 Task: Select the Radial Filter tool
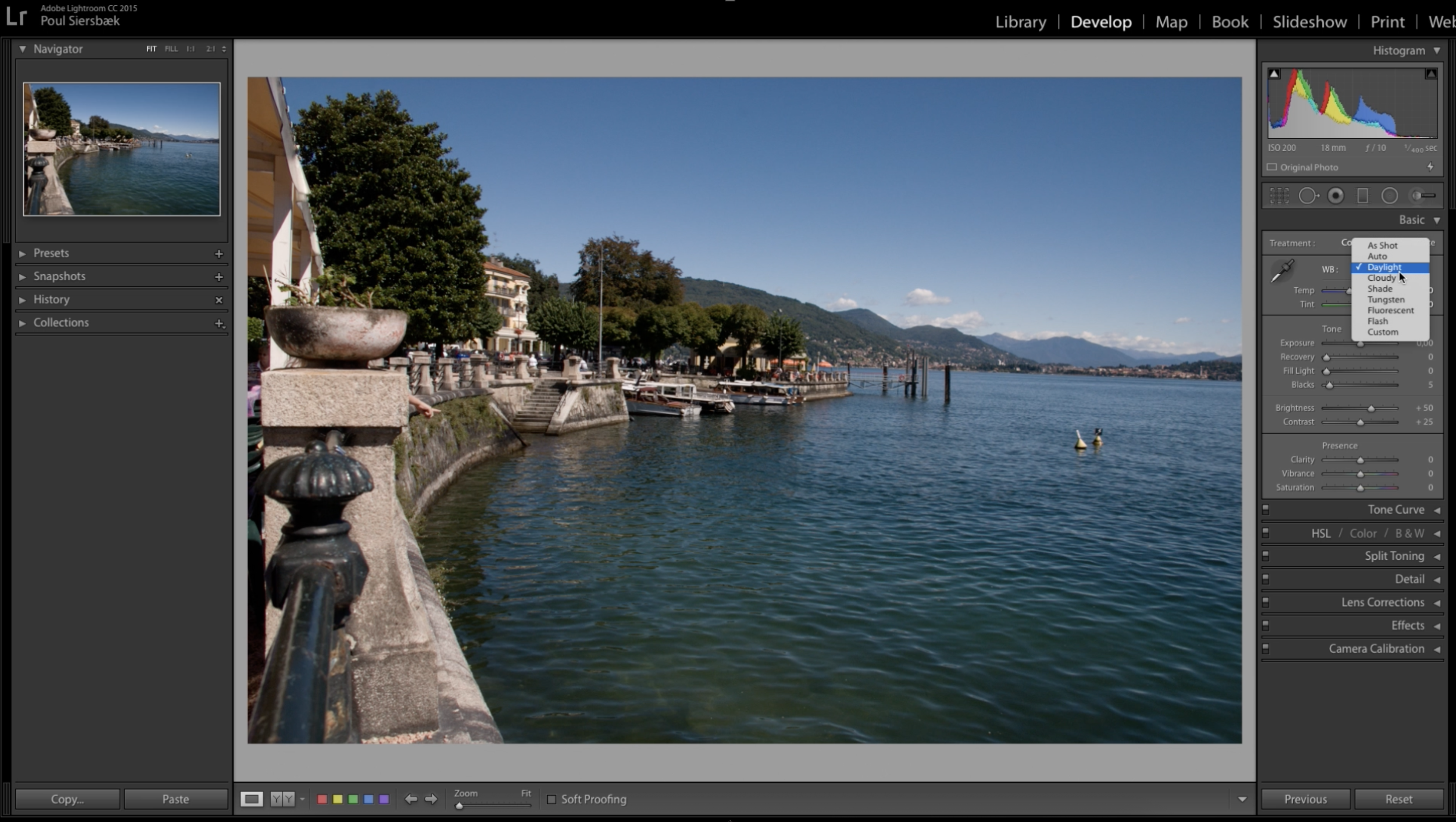point(1389,196)
